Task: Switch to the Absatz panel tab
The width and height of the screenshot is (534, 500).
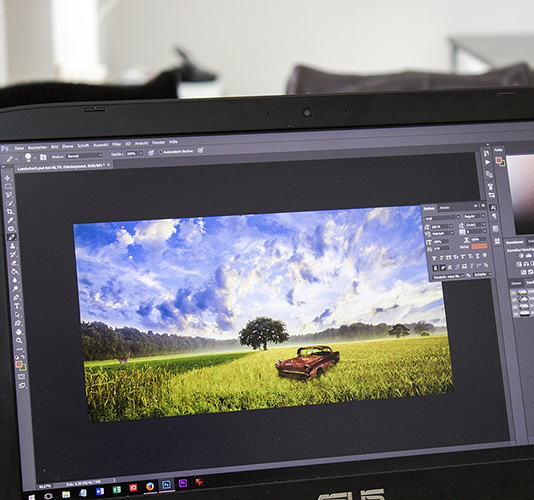Action: coord(445,207)
